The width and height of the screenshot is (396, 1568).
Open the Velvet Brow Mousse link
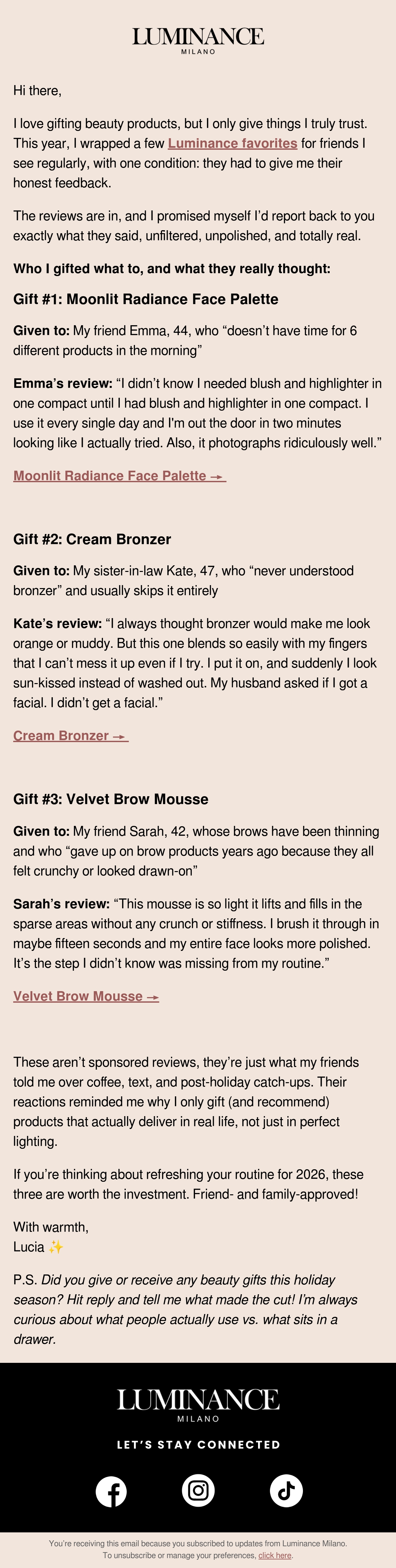[86, 996]
